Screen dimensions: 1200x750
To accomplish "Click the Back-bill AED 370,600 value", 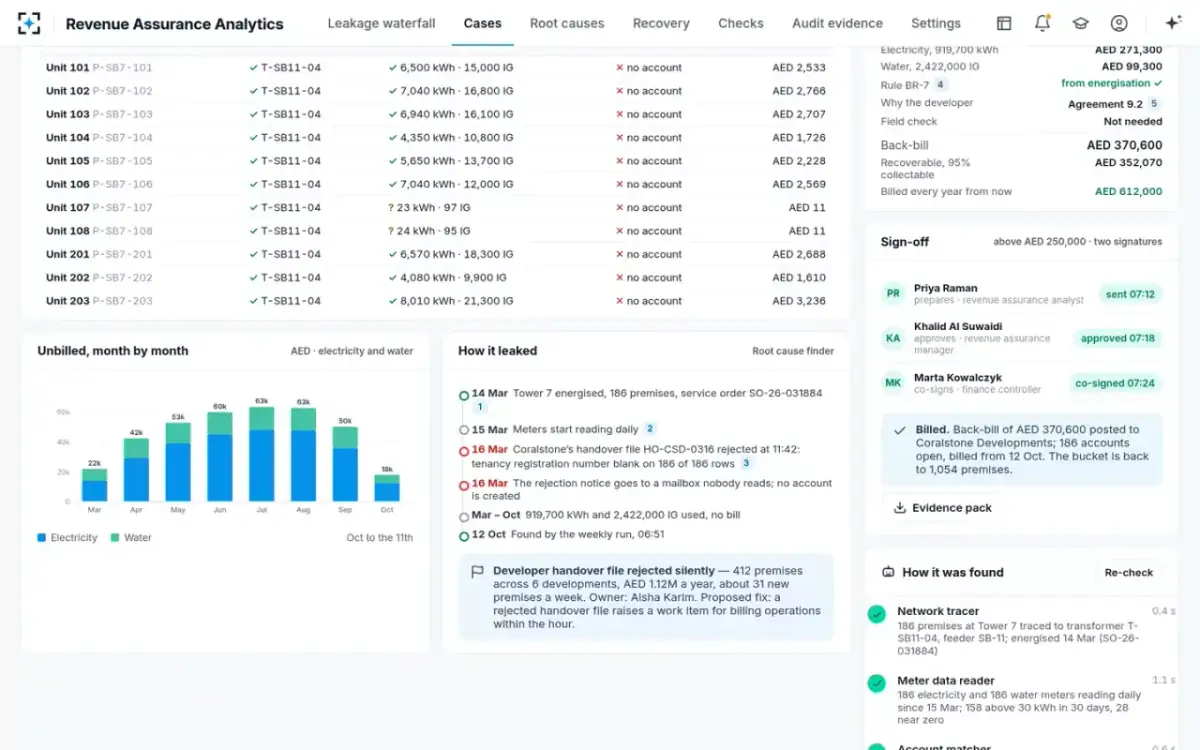I will pos(1124,145).
